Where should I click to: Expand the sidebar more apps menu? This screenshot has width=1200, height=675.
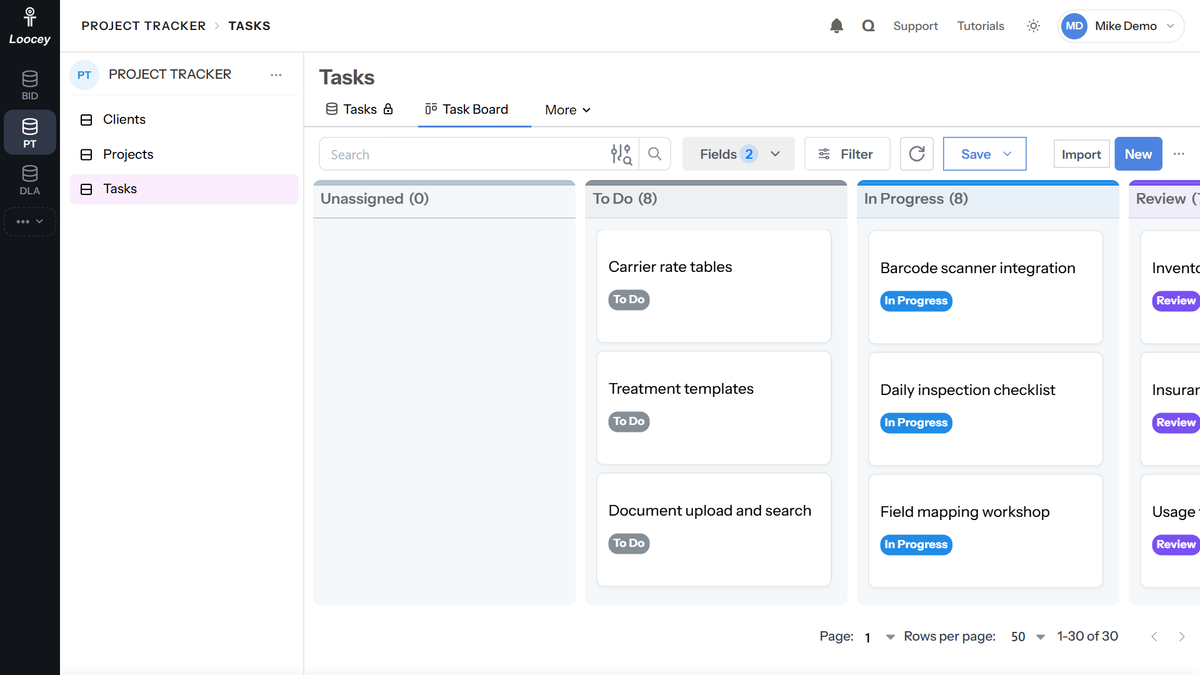click(x=30, y=221)
